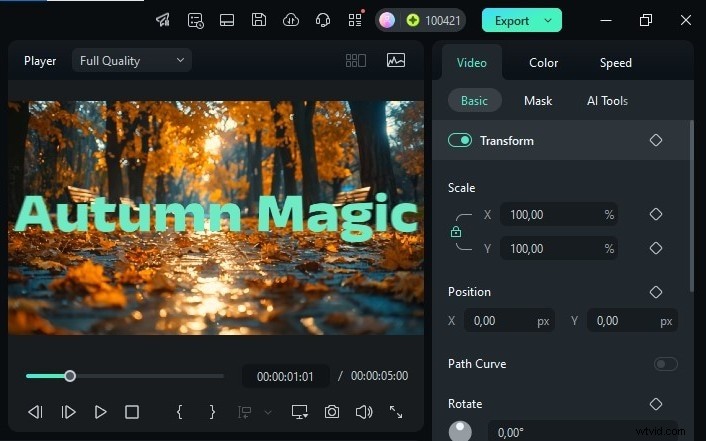706x441 pixels.
Task: Enter fullscreen preview with expand arrows
Action: 396,412
